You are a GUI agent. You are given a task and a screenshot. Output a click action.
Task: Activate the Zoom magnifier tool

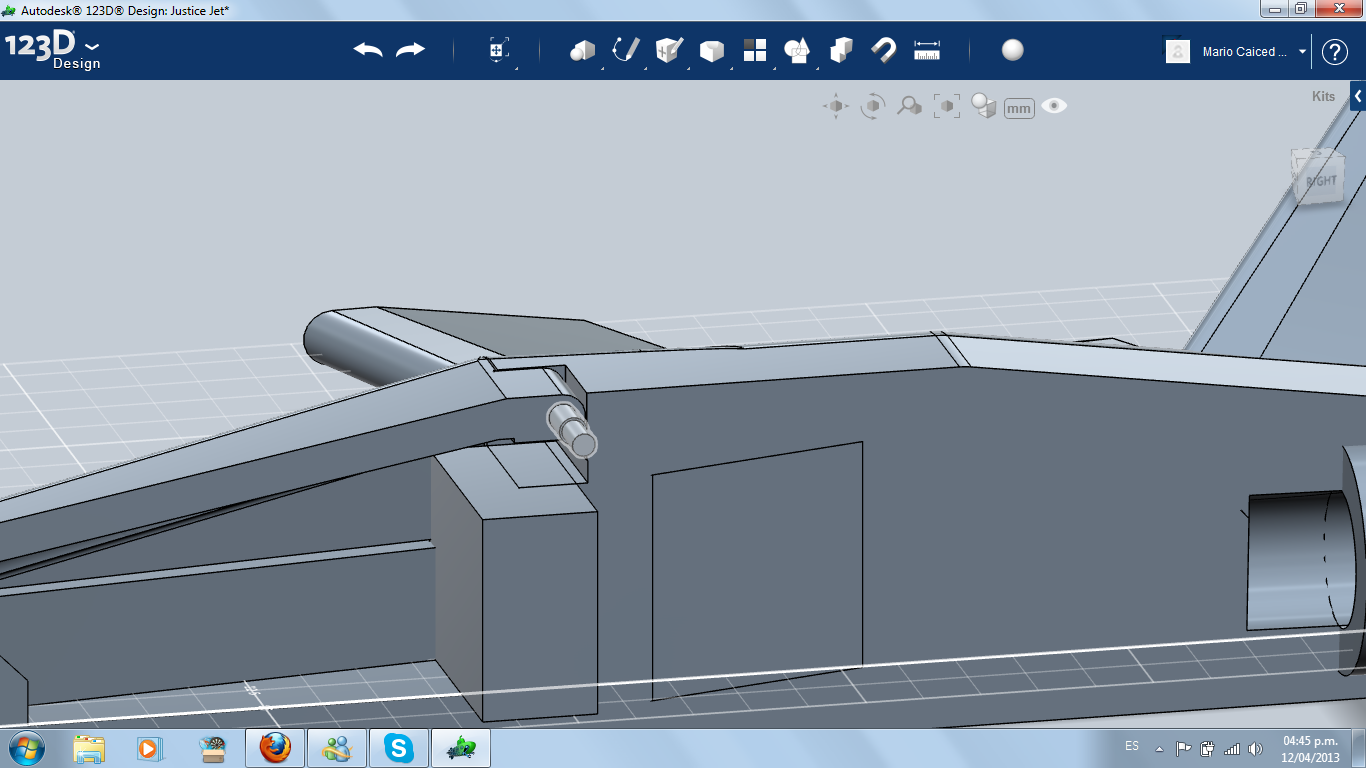[x=909, y=106]
